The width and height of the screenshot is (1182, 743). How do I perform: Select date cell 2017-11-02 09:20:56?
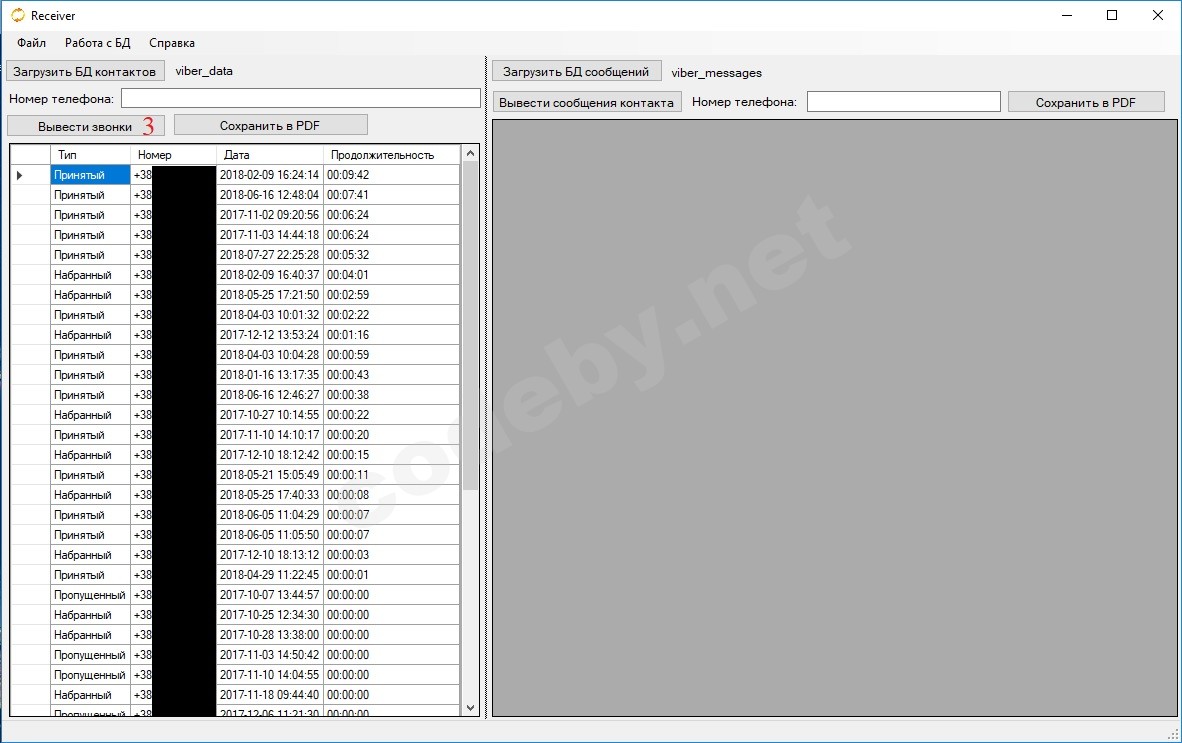point(270,215)
